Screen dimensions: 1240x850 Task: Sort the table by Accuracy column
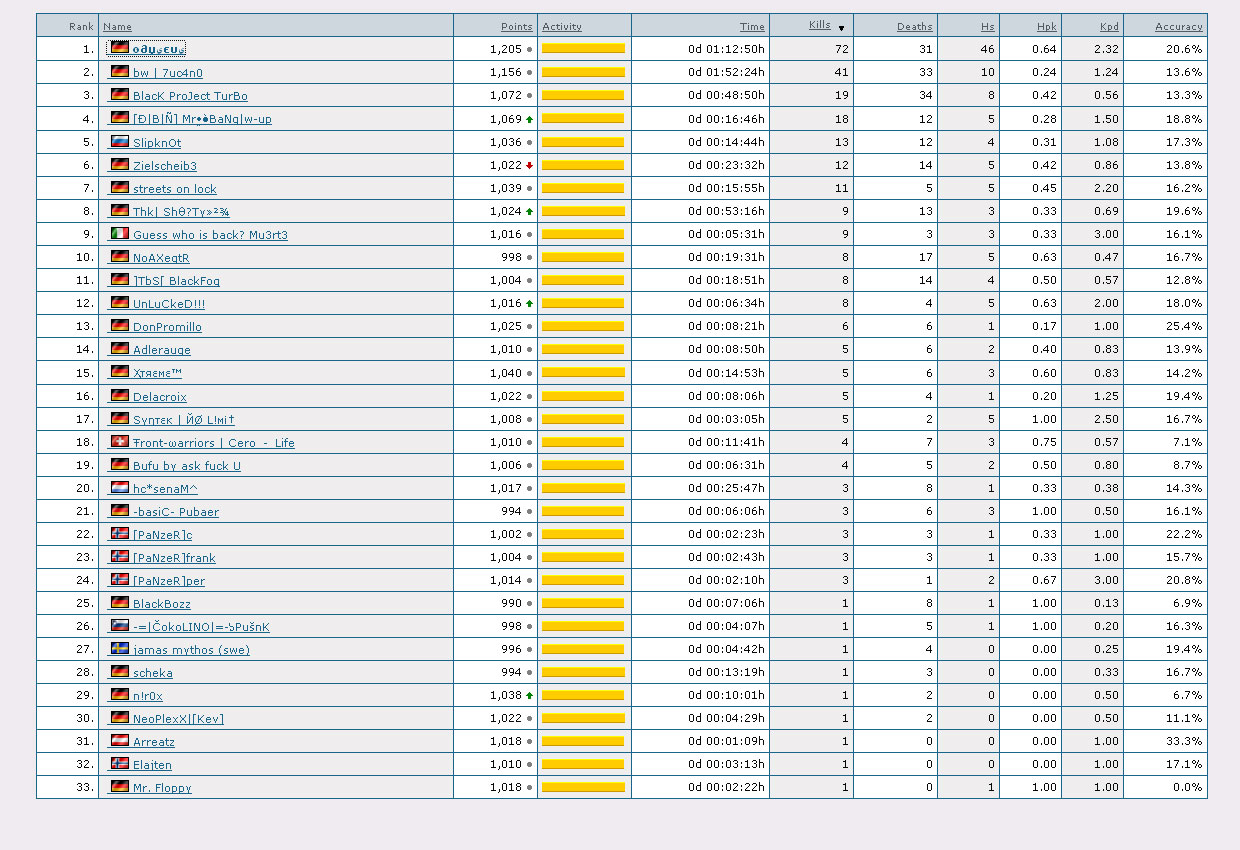pyautogui.click(x=1178, y=27)
